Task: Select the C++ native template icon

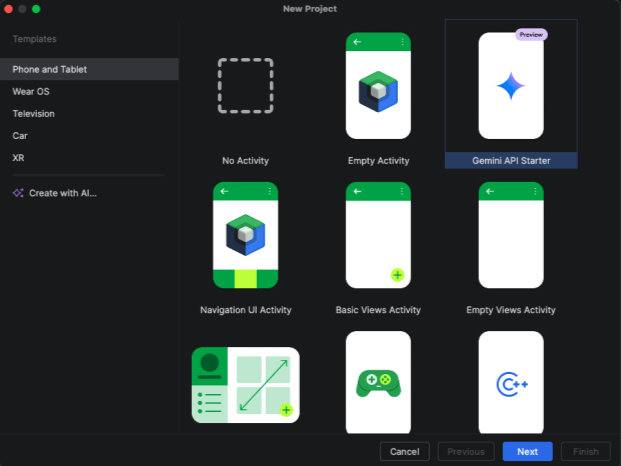Action: point(511,383)
